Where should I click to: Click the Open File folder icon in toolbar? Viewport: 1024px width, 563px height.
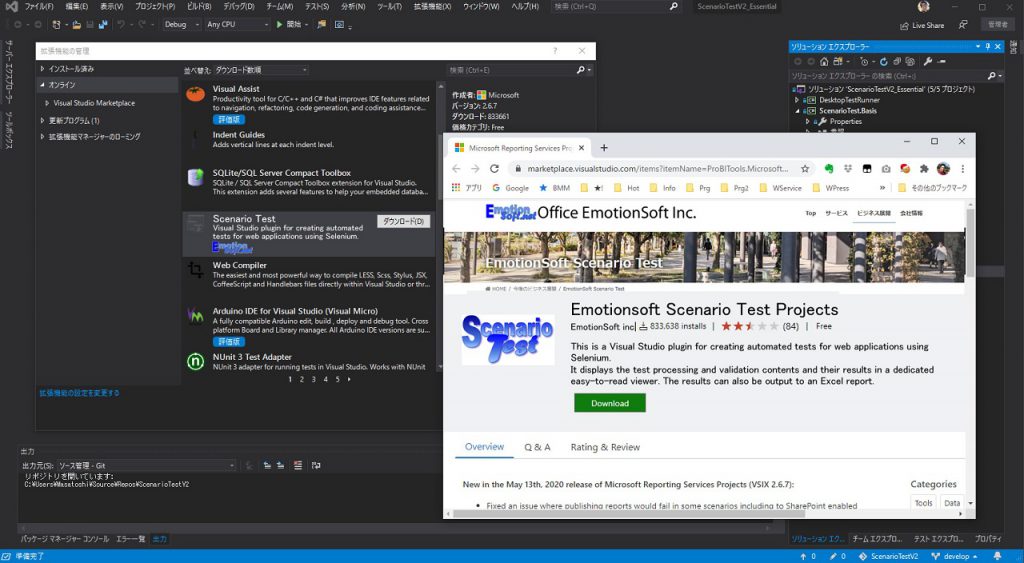pyautogui.click(x=77, y=25)
